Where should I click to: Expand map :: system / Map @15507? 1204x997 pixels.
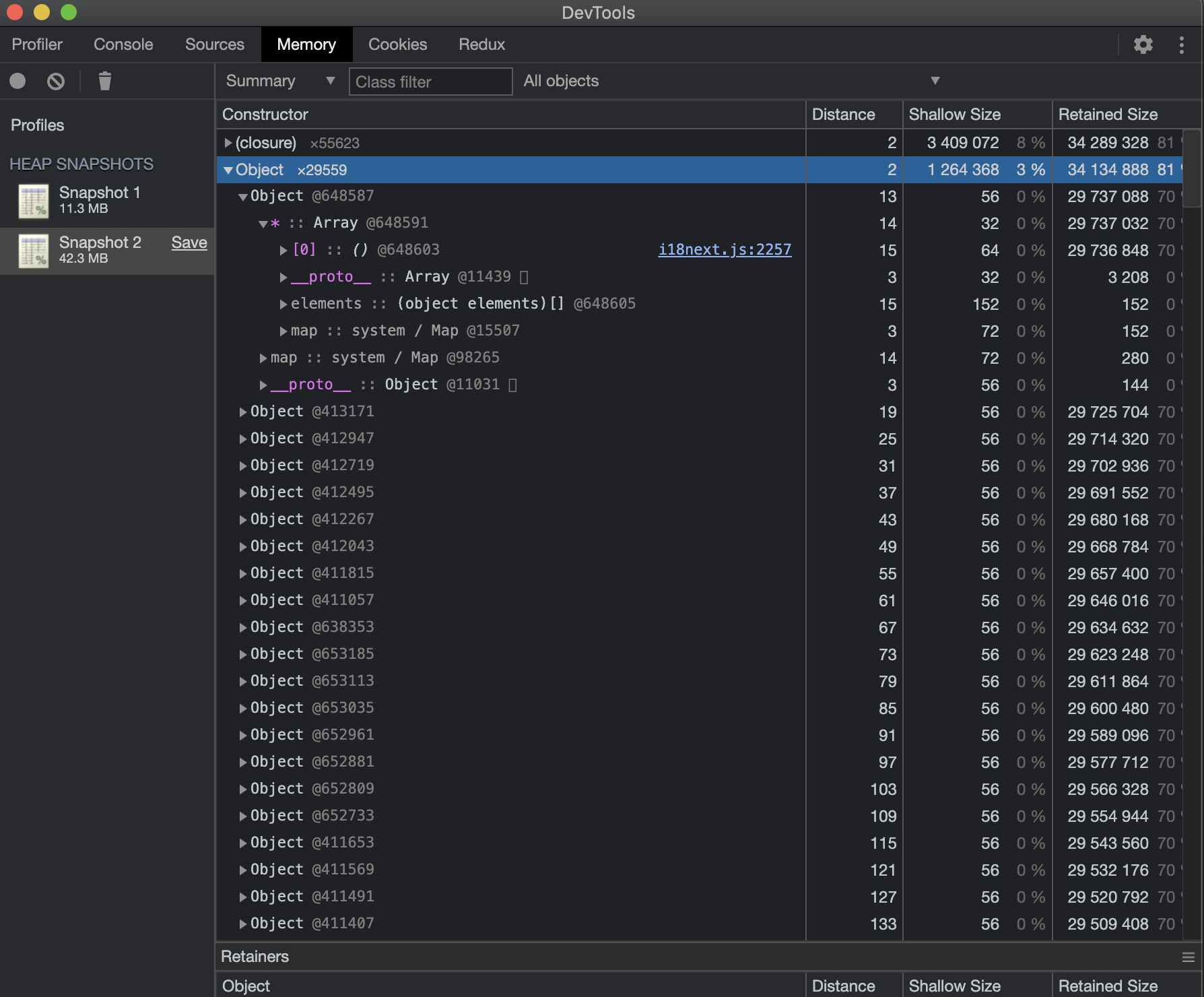(x=283, y=331)
